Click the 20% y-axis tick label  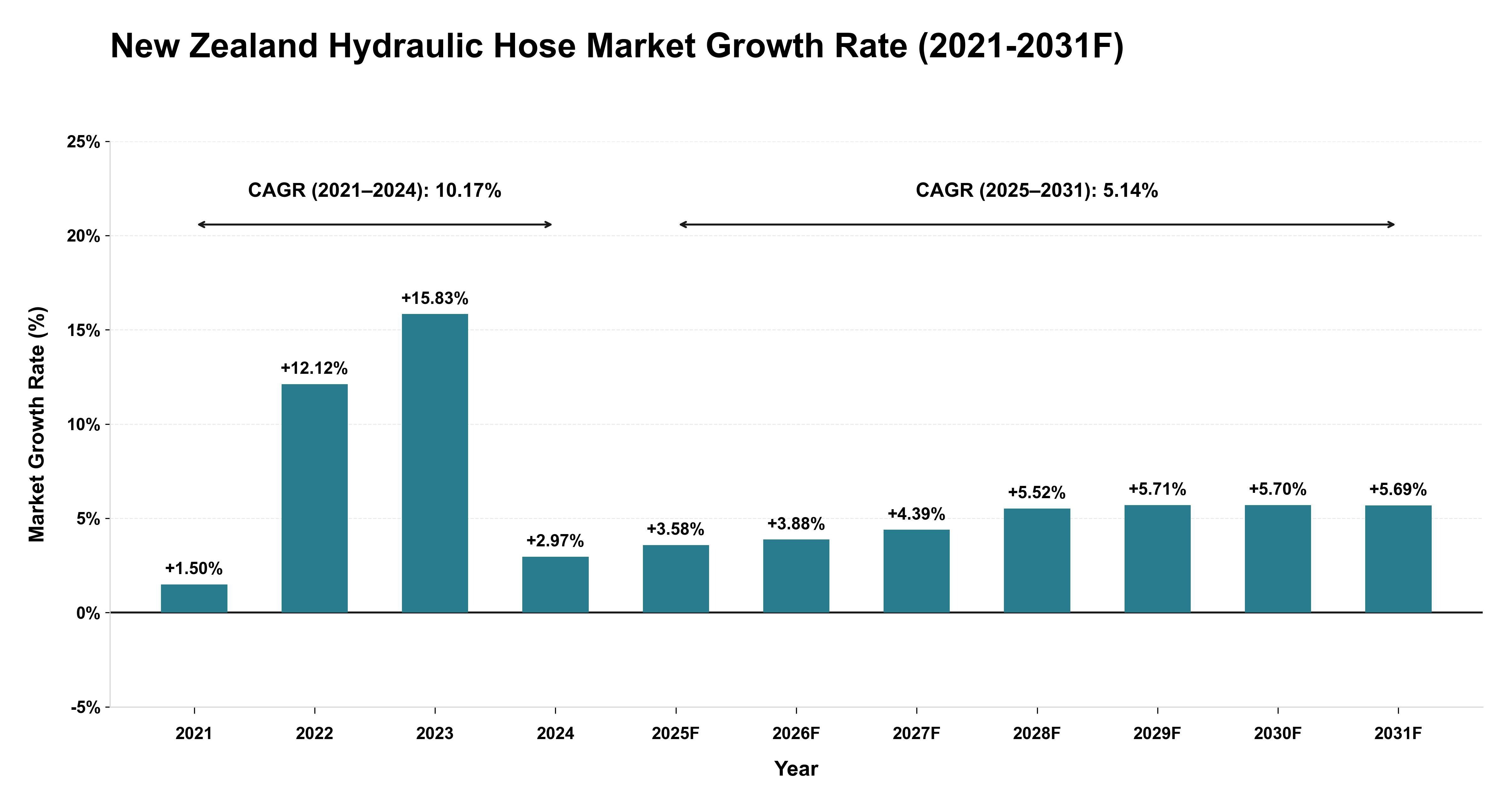83,236
